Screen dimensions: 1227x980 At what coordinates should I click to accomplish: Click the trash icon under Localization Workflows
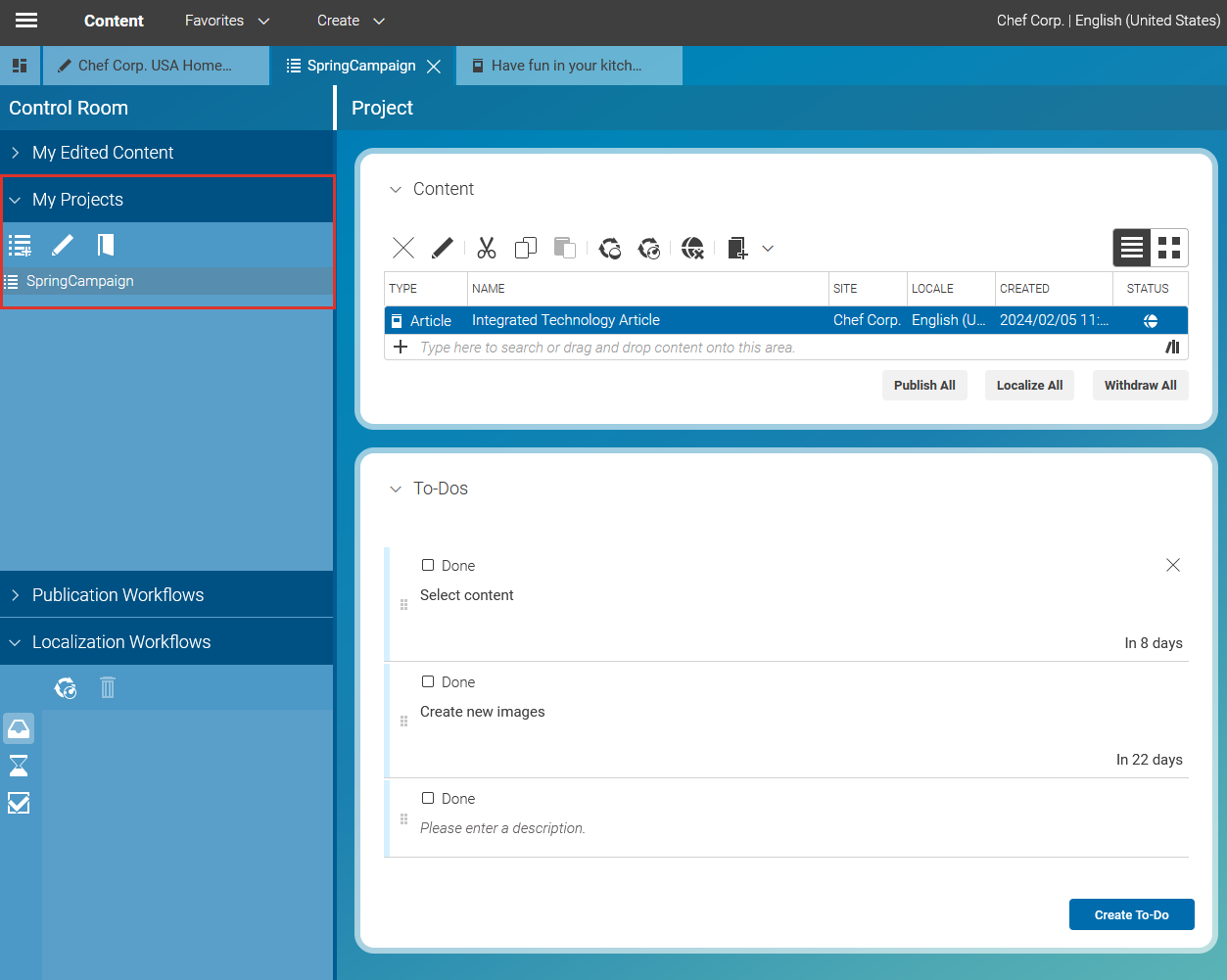(108, 687)
